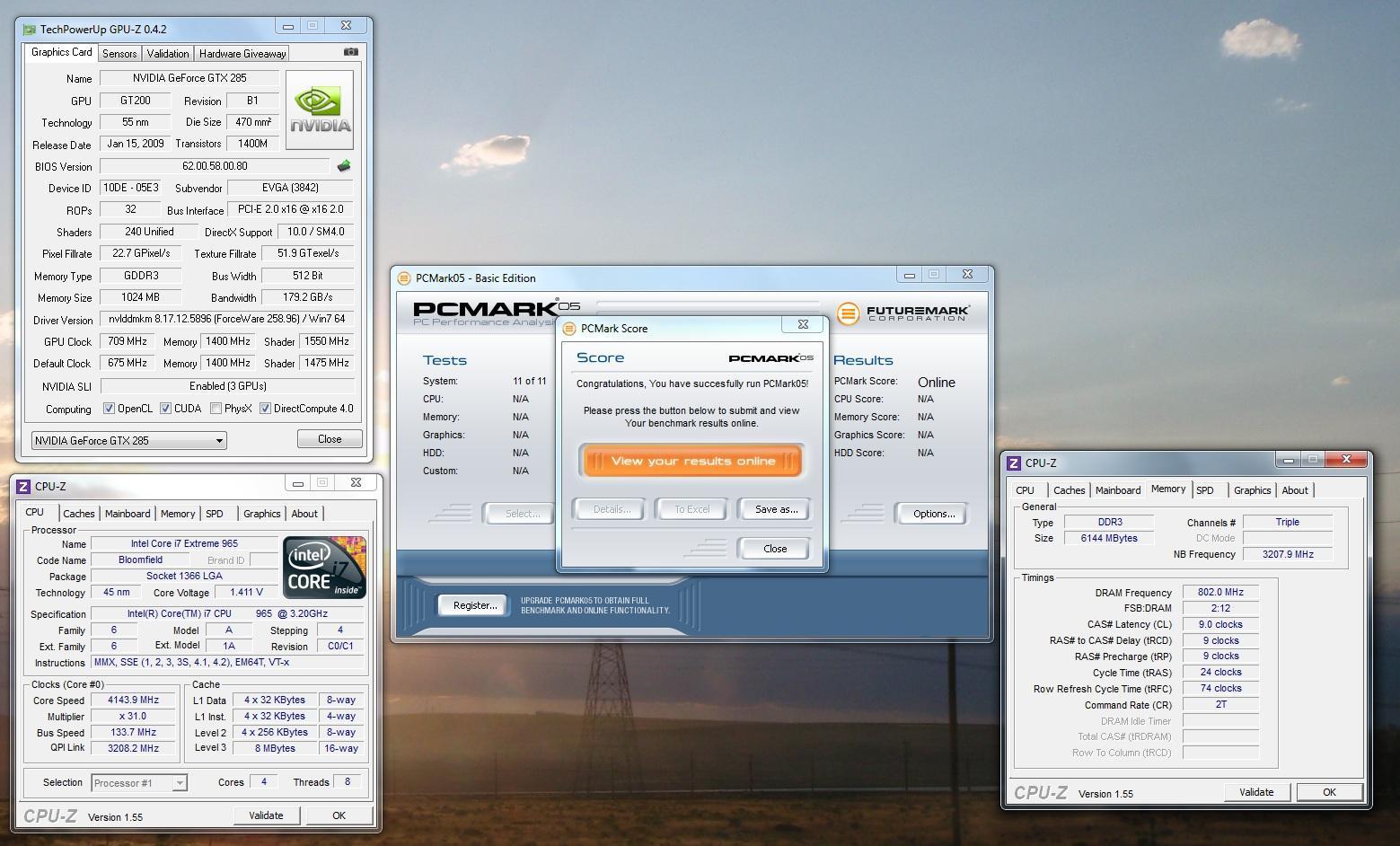Screen dimensions: 1400x846
Task: Click the CPU name Intel Core i7 Extreme 965
Action: pyautogui.click(x=184, y=544)
